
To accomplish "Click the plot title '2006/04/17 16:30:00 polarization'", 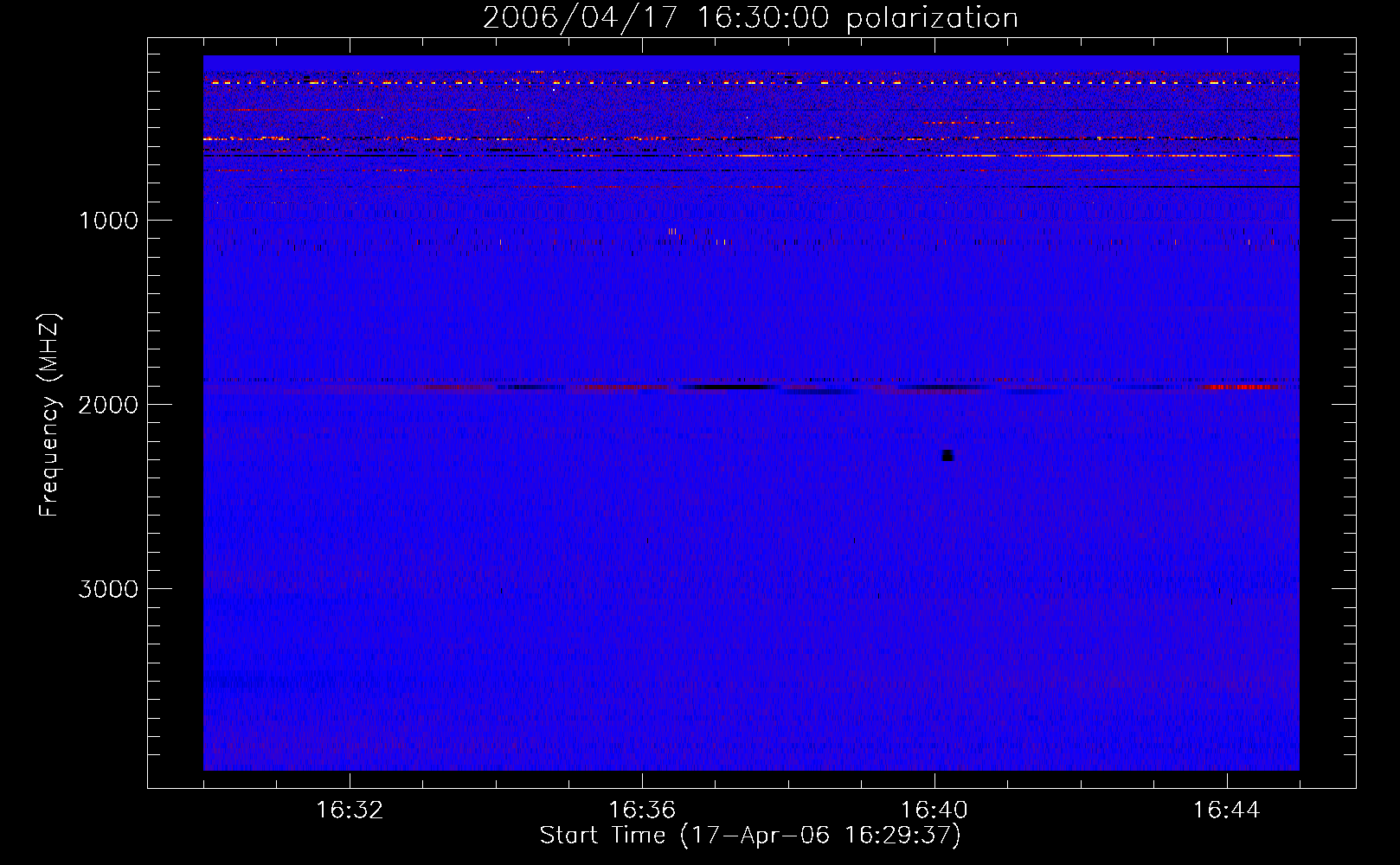I will click(750, 18).
